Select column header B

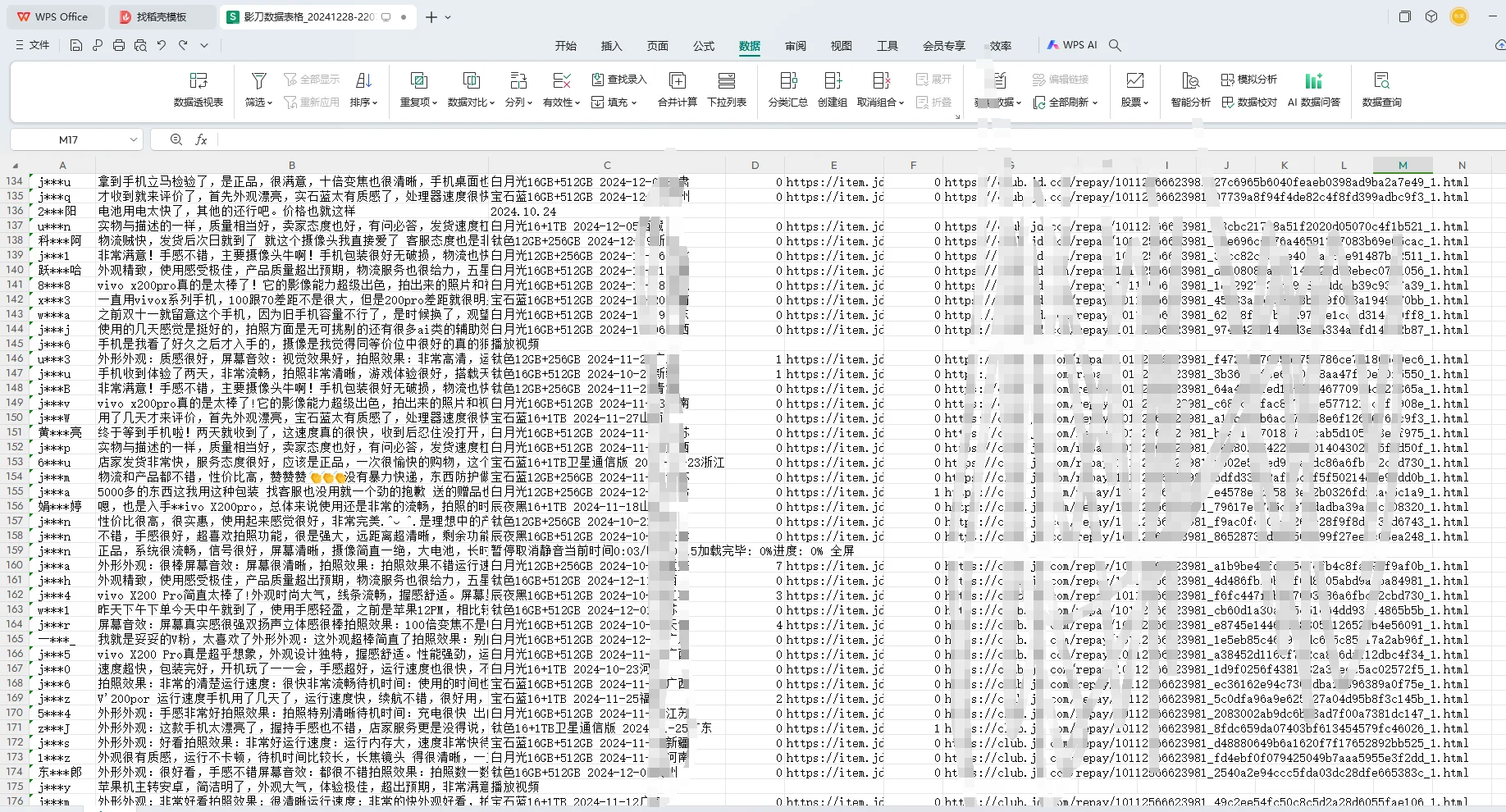[292, 166]
